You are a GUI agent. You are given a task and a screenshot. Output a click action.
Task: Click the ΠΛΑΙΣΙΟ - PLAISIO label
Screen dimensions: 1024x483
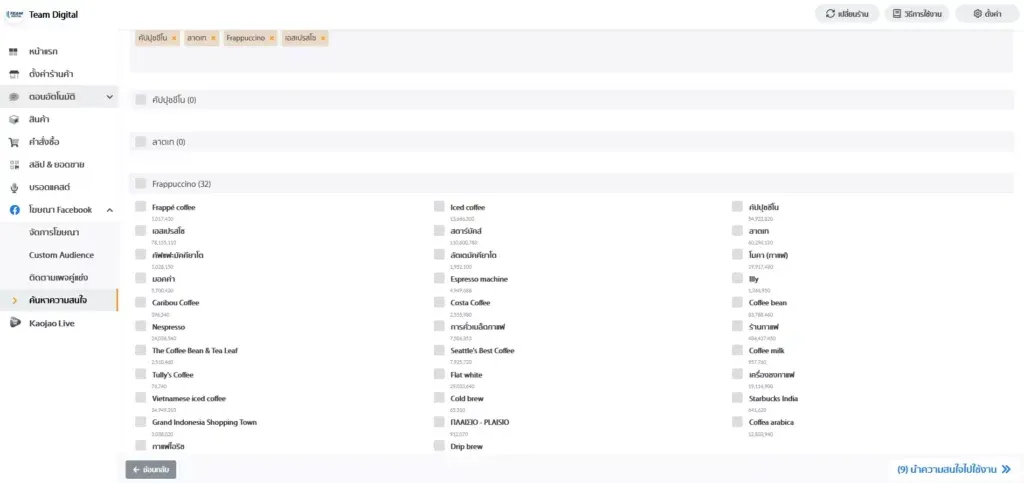tap(480, 422)
